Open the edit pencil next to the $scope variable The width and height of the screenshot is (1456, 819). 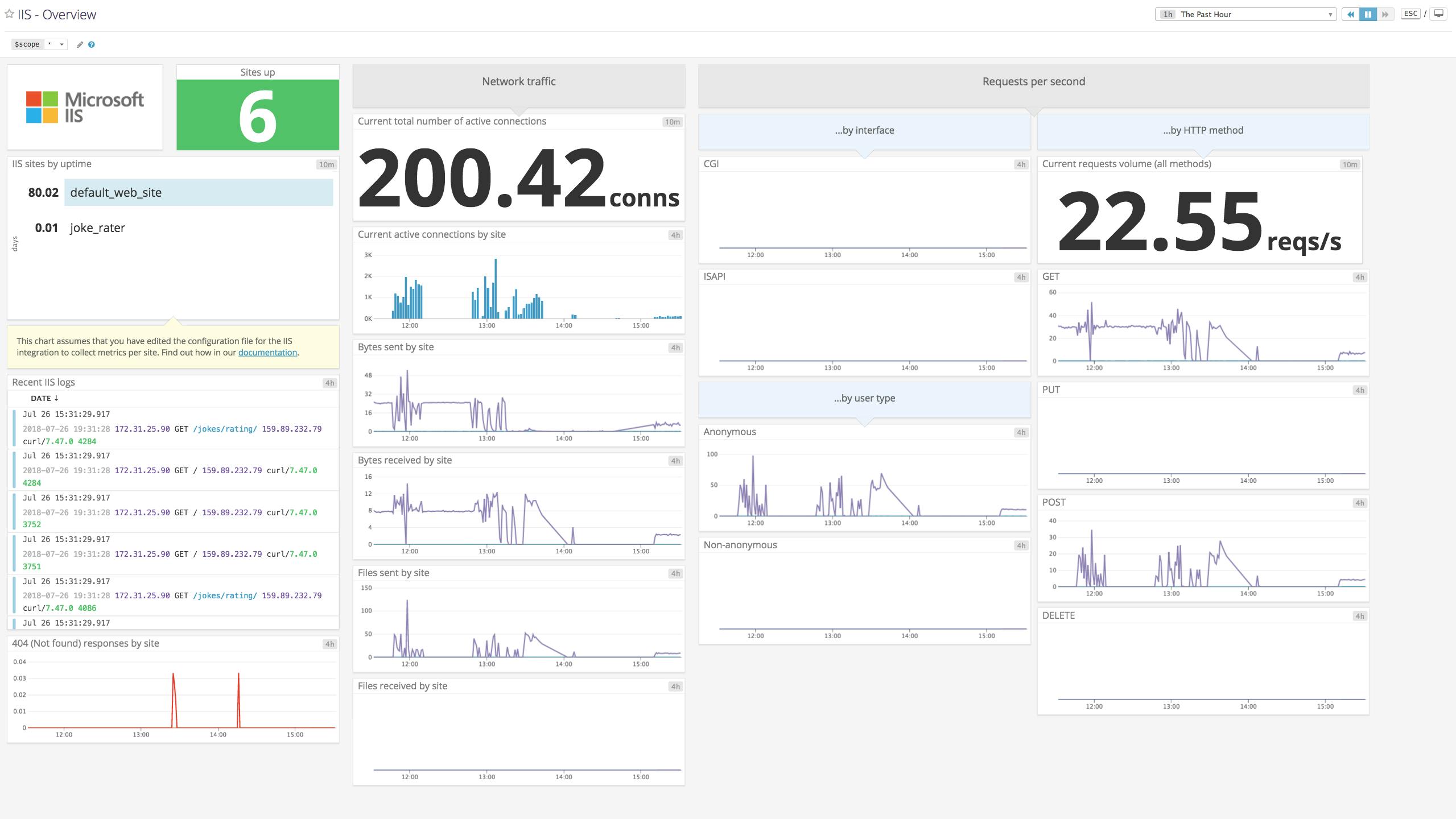[80, 44]
